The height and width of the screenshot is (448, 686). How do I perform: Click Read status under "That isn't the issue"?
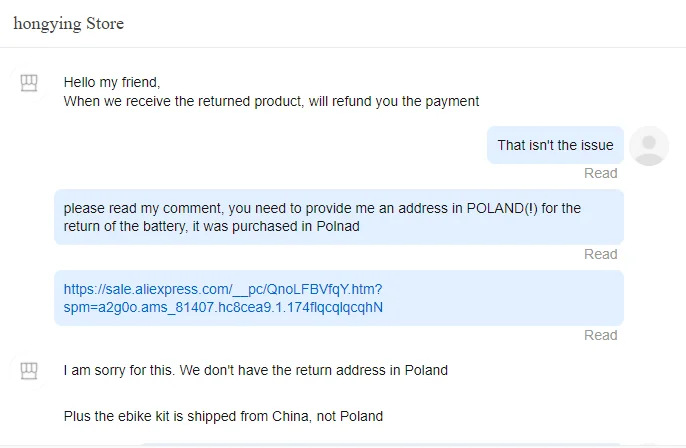(600, 173)
